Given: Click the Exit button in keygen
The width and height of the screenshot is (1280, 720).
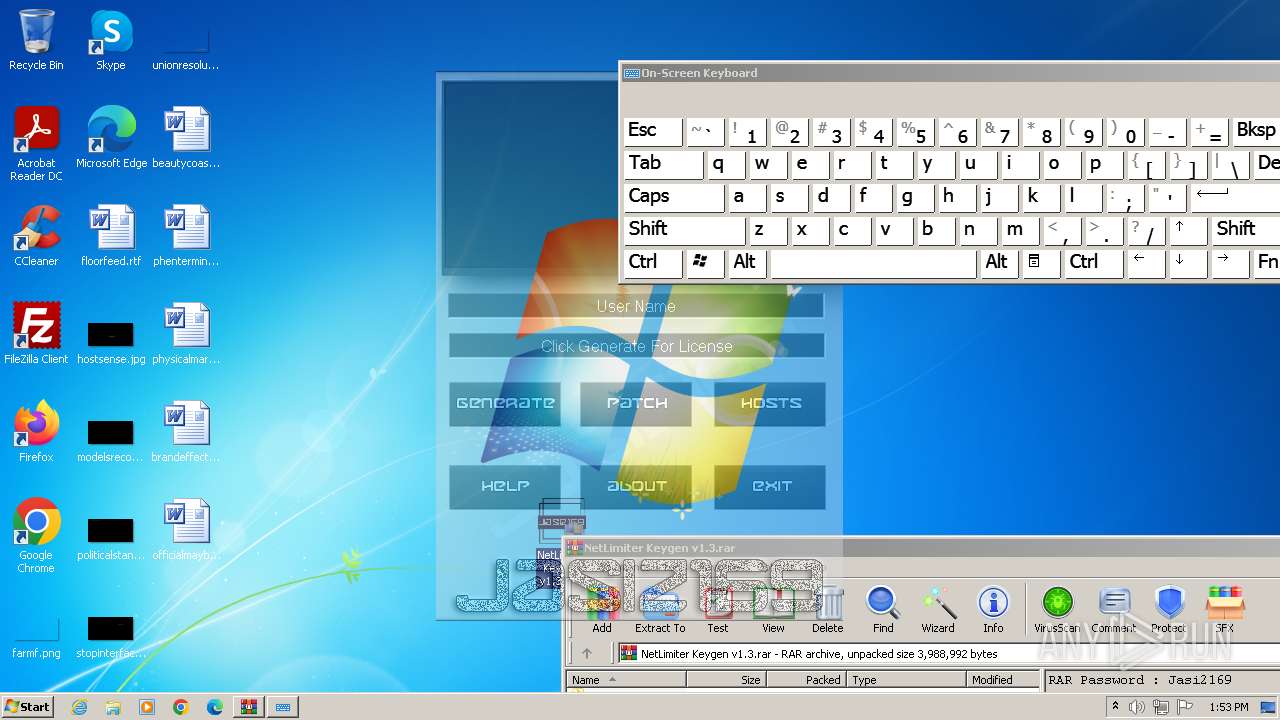Looking at the screenshot, I should [770, 486].
